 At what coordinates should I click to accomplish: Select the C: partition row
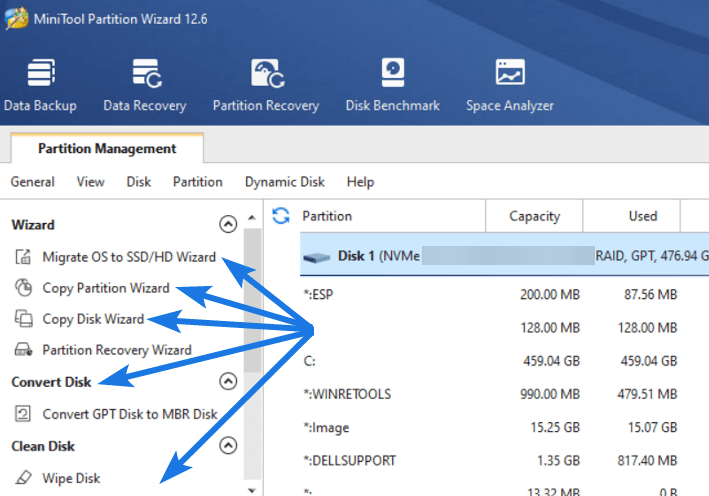[x=504, y=361]
